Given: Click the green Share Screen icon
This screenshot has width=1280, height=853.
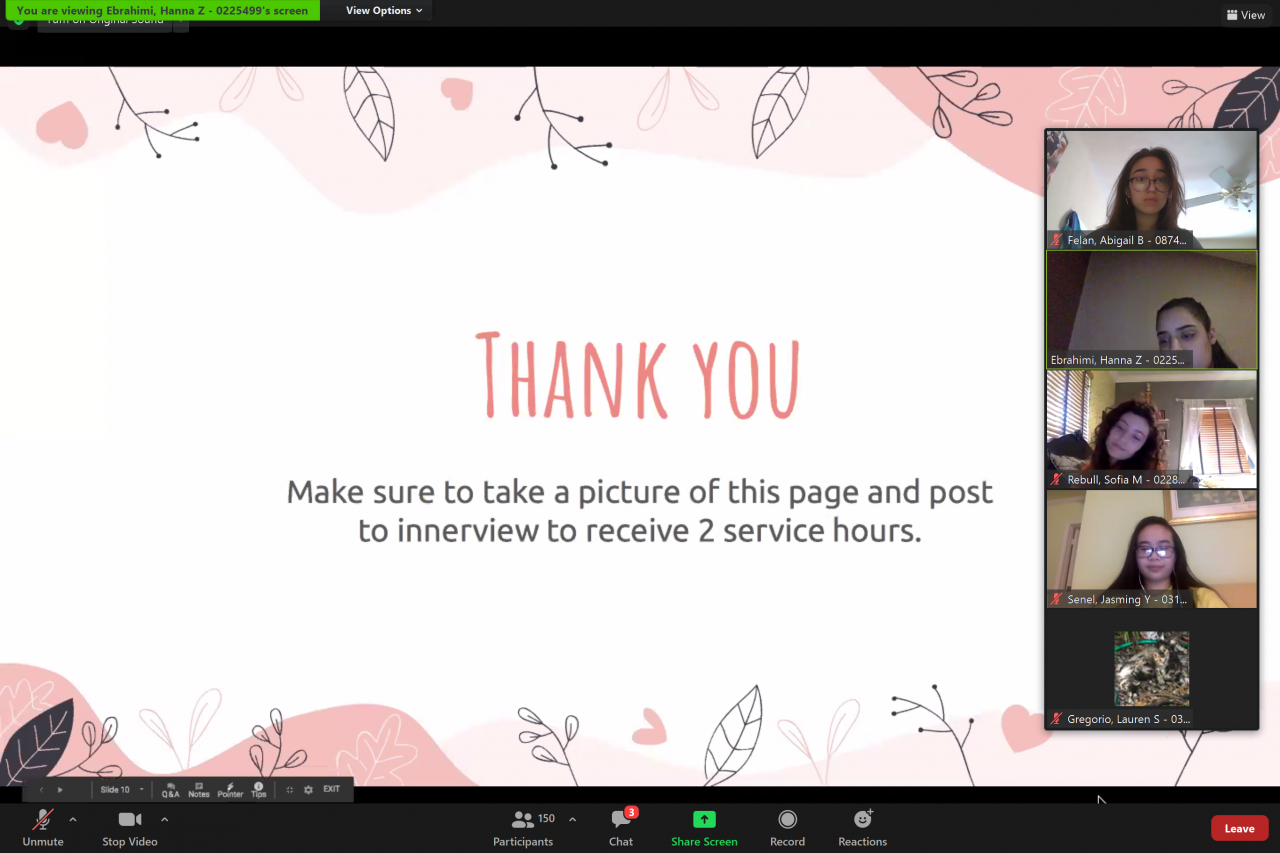Looking at the screenshot, I should coord(704,819).
